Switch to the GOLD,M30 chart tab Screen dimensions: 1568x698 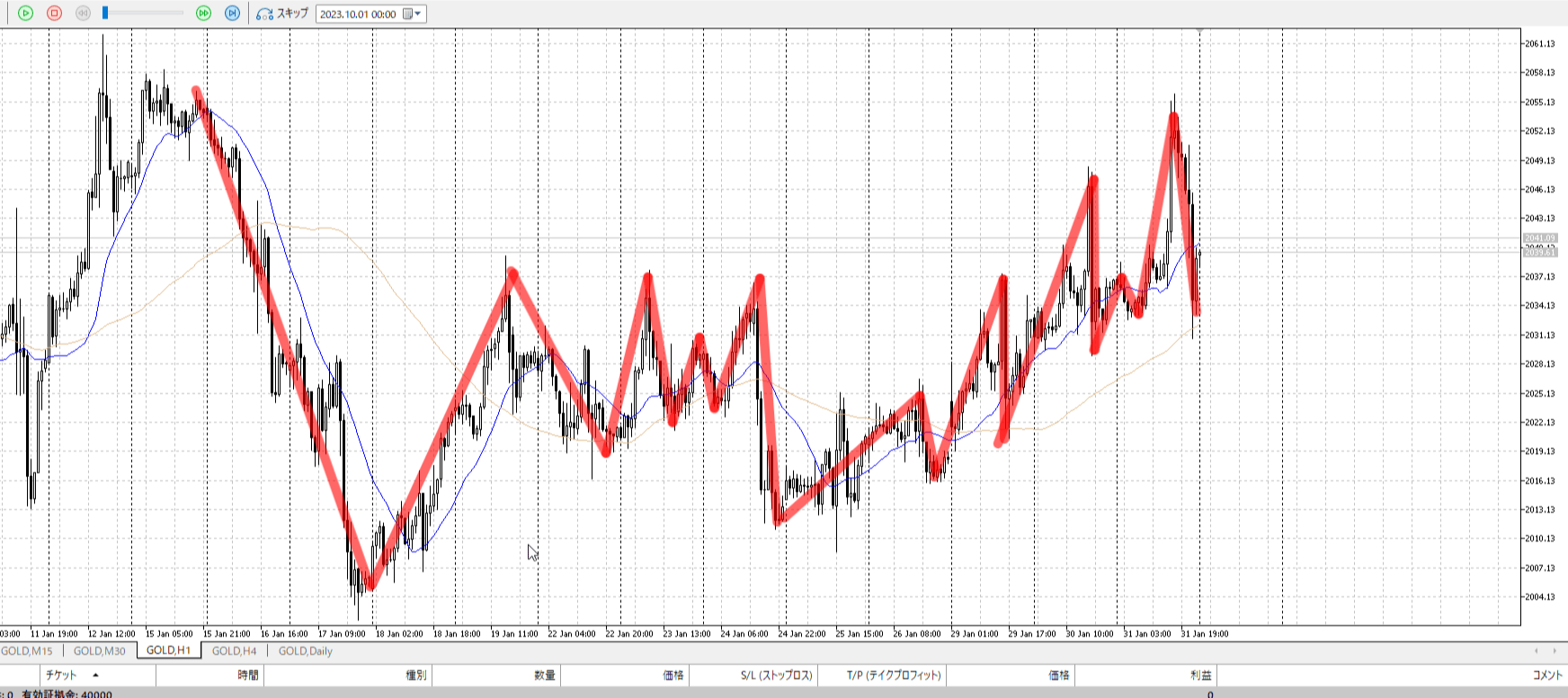coord(99,651)
